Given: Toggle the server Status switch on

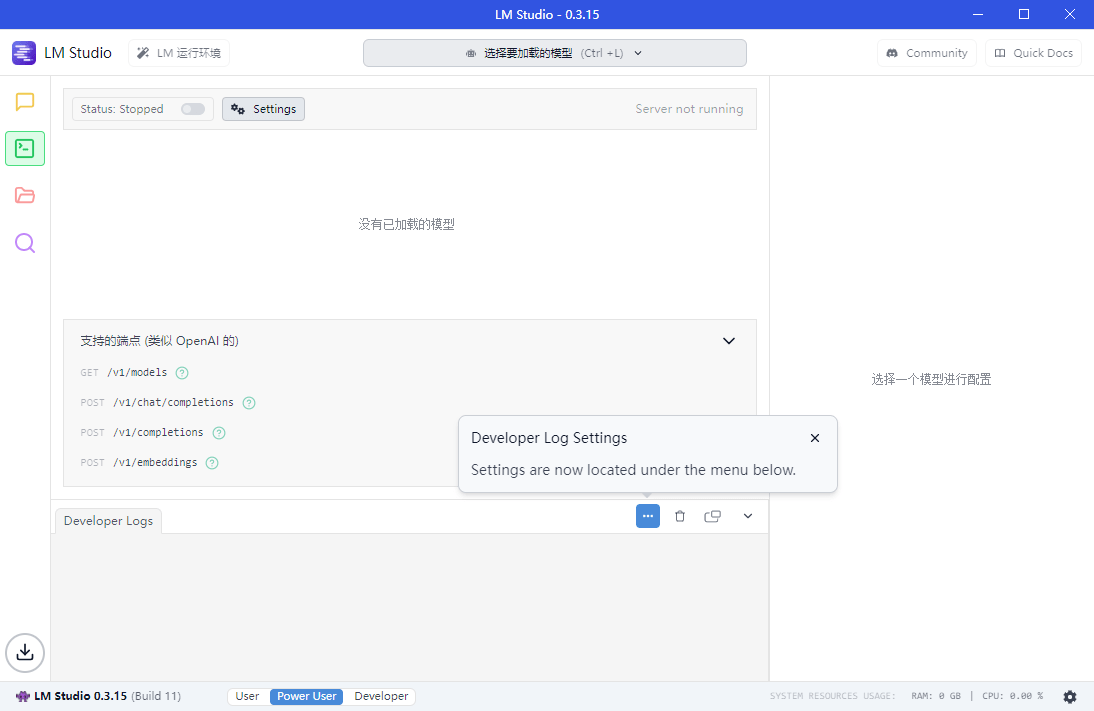Looking at the screenshot, I should pyautogui.click(x=192, y=109).
